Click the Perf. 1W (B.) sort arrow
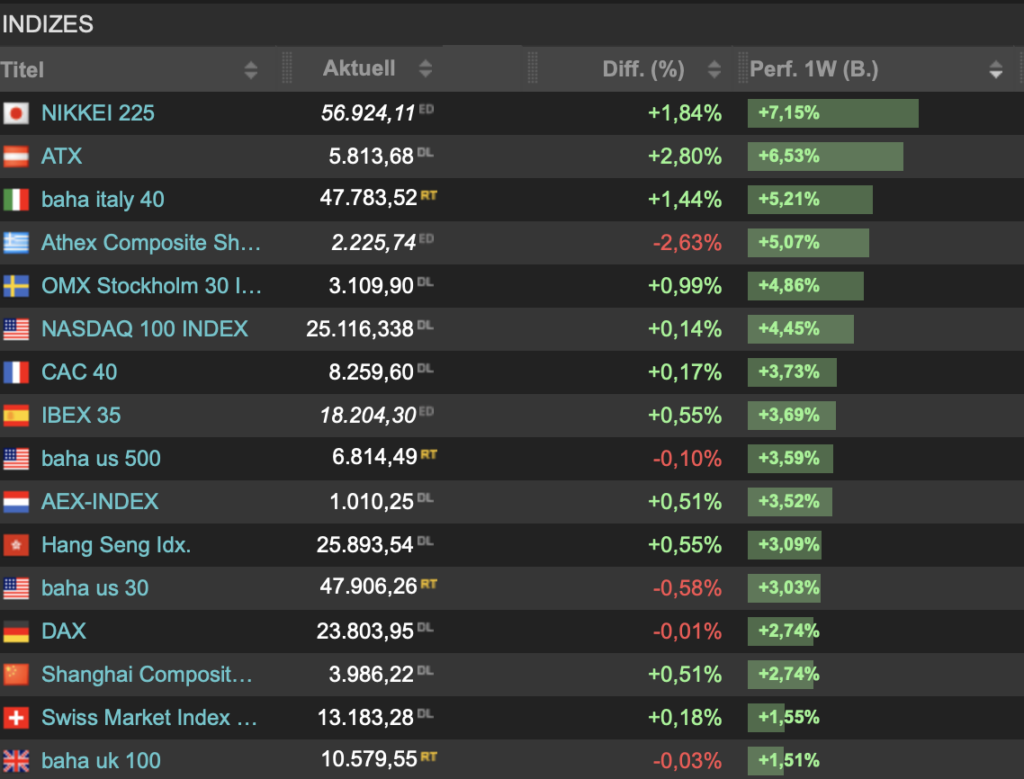The image size is (1024, 779). coord(995,70)
